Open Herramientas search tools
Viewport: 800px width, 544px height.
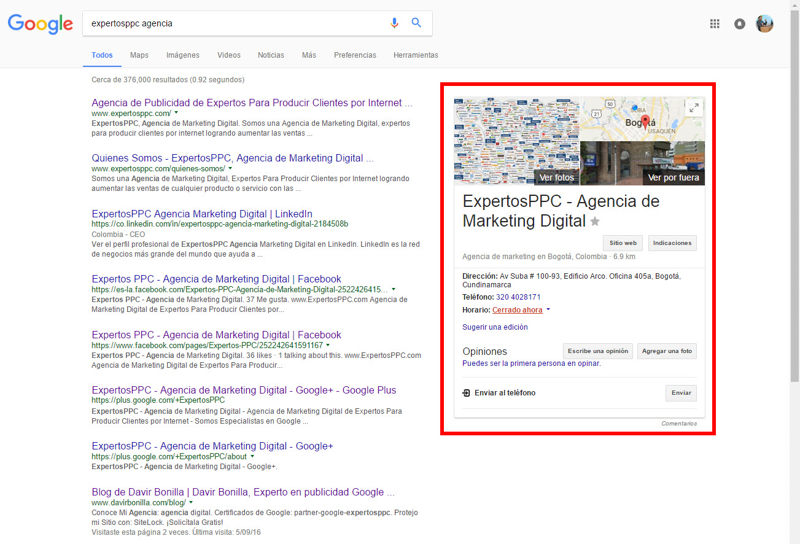(415, 55)
